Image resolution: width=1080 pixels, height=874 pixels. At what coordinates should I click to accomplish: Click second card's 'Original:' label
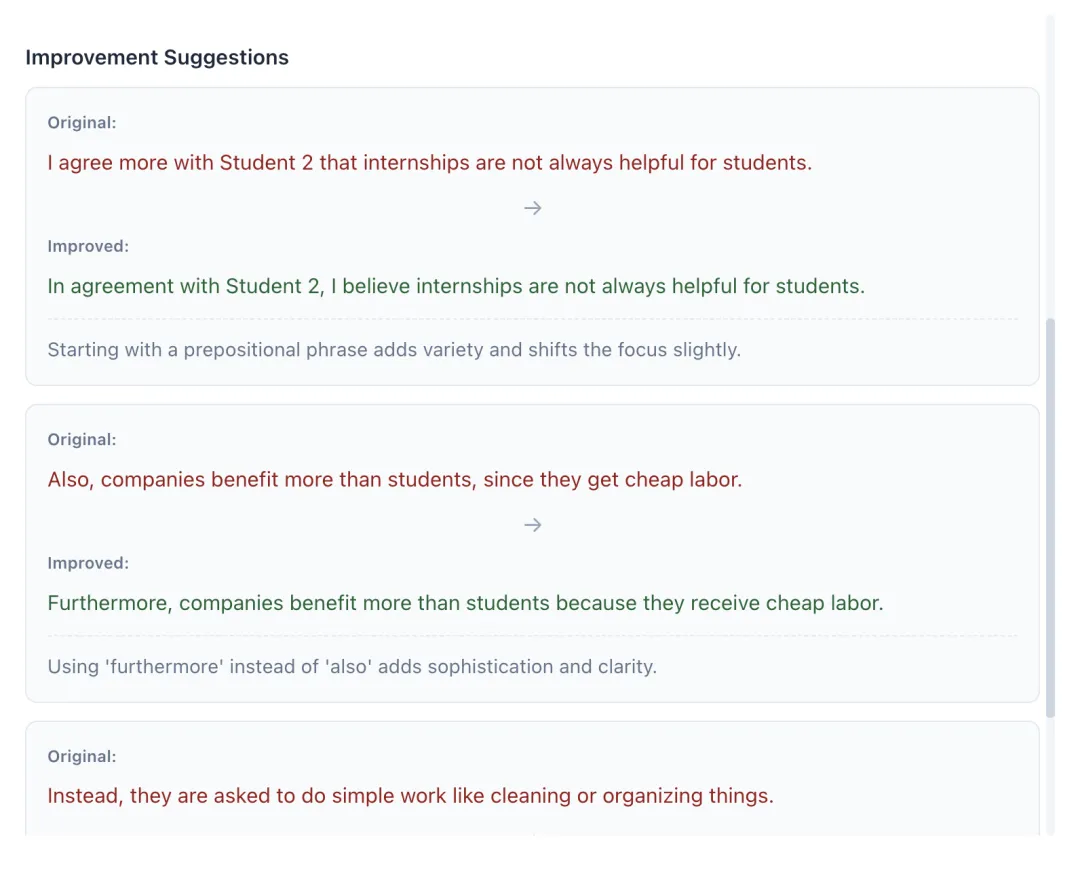82,439
